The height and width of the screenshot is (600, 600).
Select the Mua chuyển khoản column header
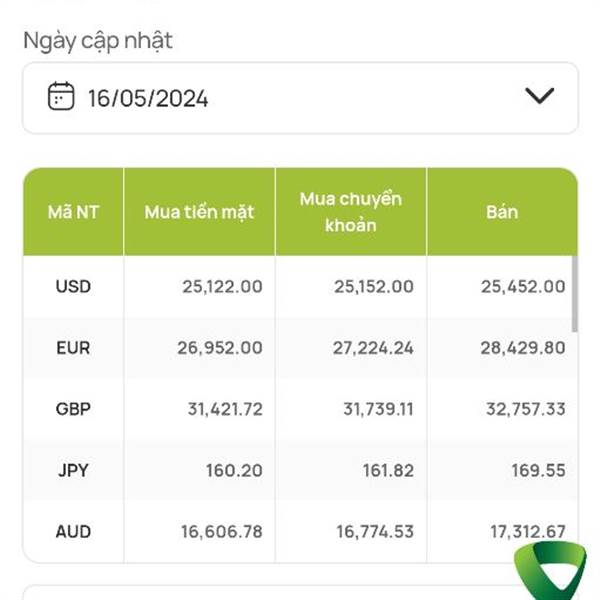[351, 212]
